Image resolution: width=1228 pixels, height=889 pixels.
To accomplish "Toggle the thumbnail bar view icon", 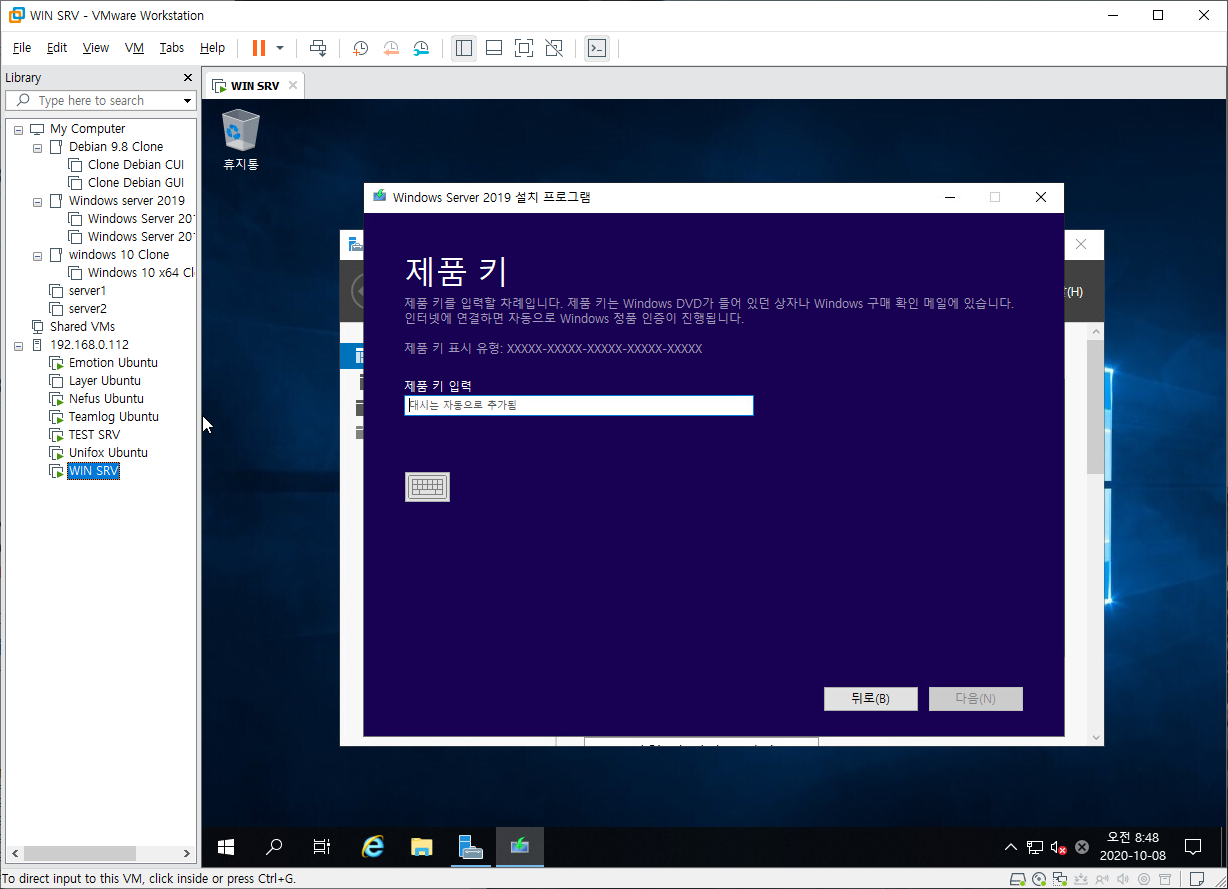I will click(x=494, y=48).
